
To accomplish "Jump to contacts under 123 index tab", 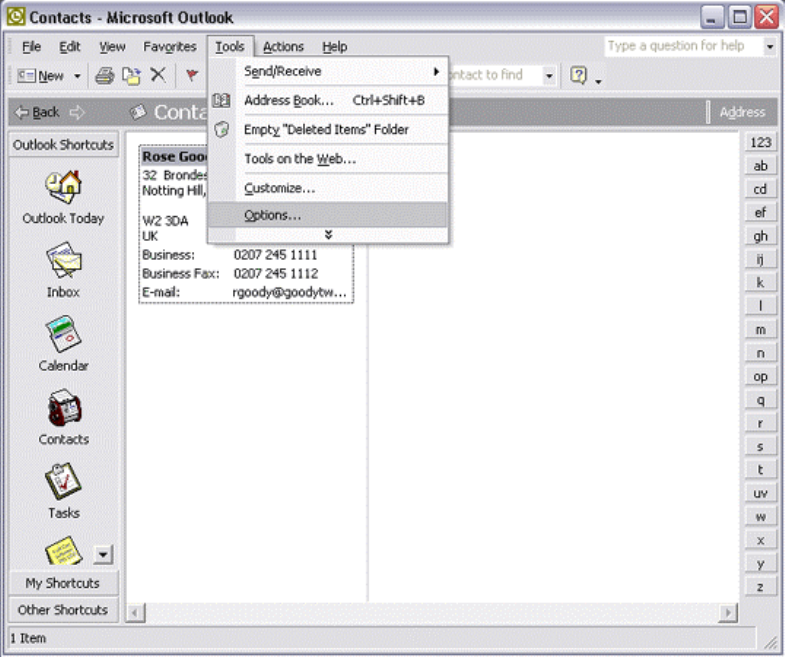I will pos(760,142).
